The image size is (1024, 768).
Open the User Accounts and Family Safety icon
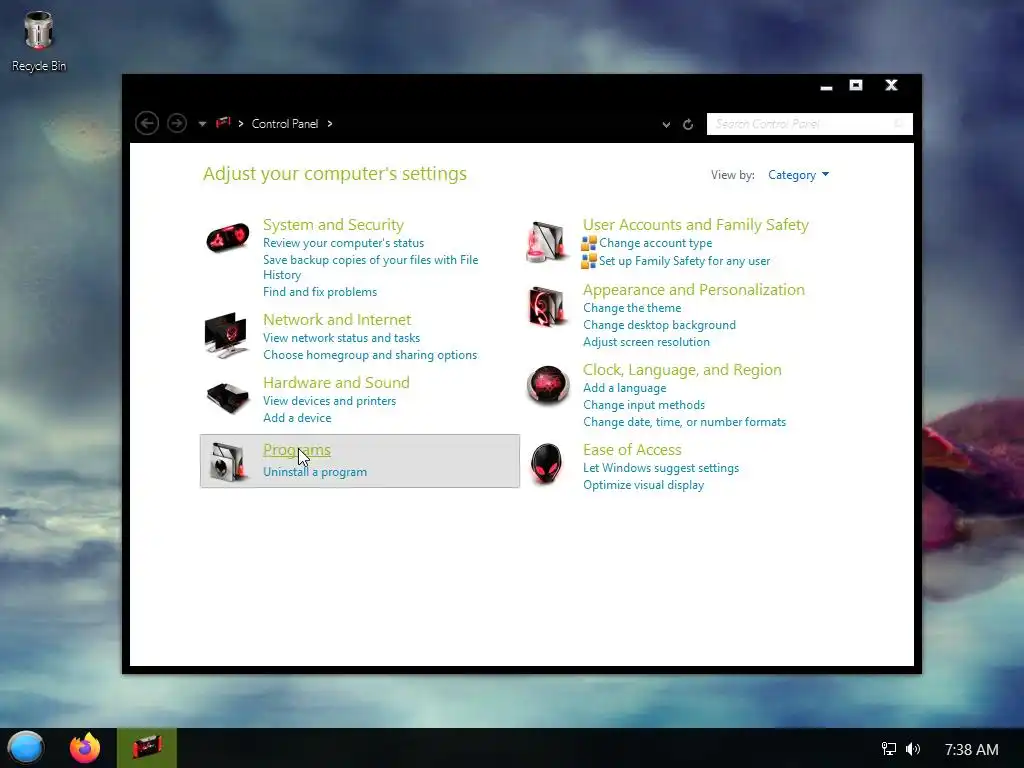(x=547, y=242)
